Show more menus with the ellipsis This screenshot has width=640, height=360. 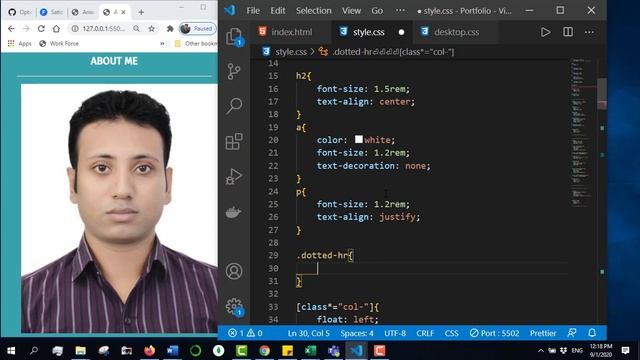(400, 11)
